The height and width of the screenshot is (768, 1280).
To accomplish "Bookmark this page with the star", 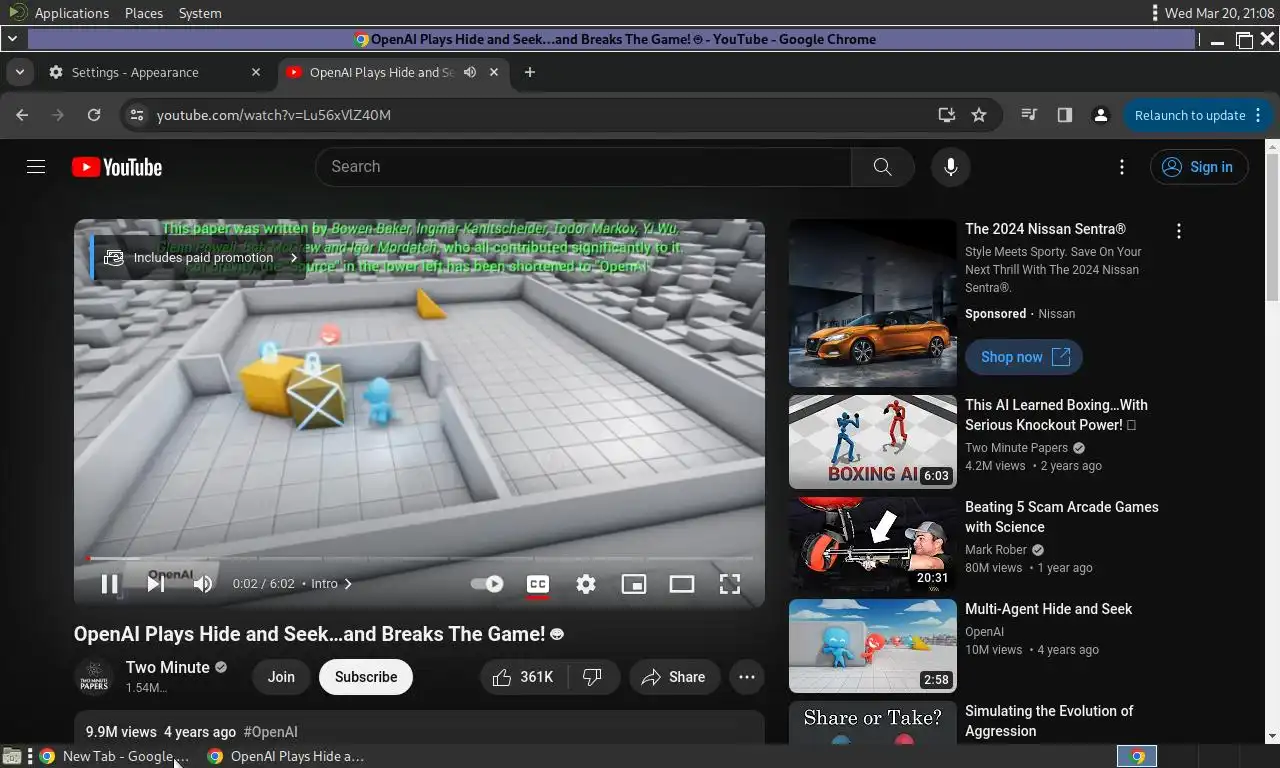I will [979, 115].
